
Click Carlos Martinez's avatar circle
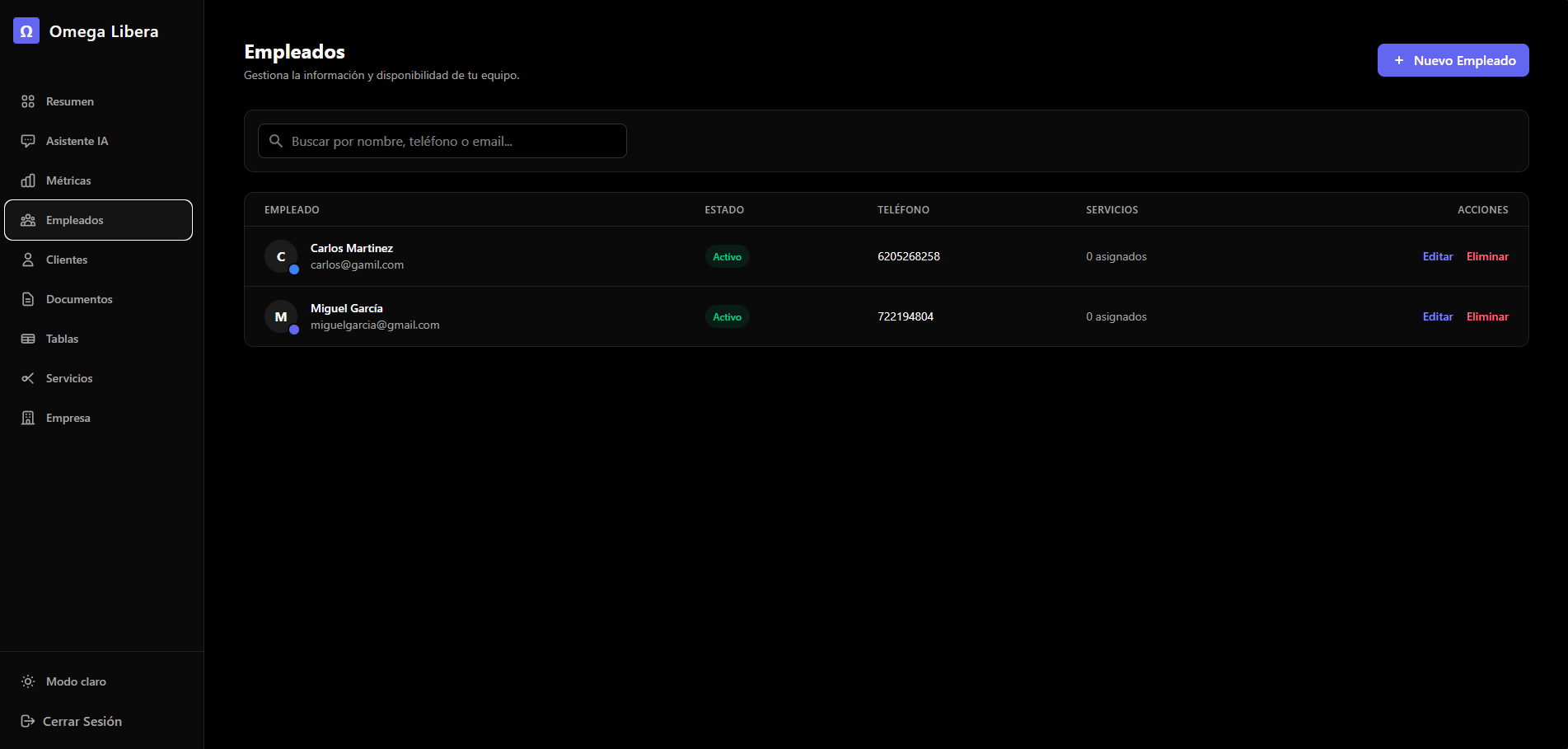pos(281,256)
